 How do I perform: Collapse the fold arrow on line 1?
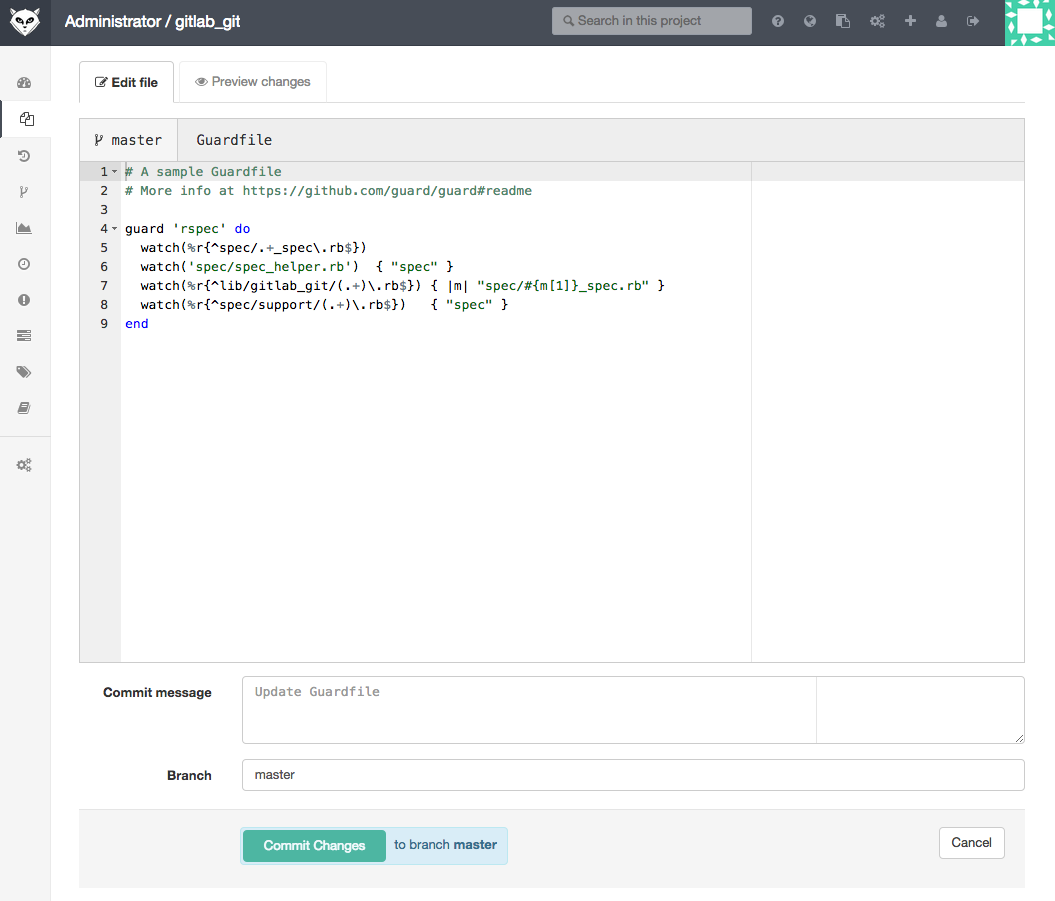[114, 172]
